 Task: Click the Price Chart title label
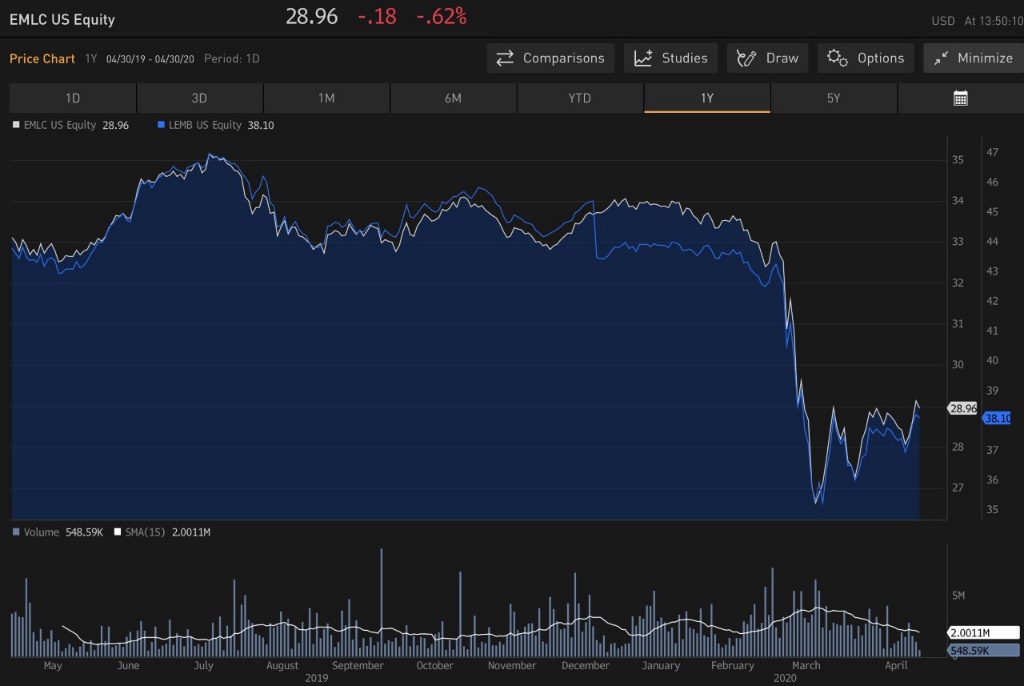(42, 58)
